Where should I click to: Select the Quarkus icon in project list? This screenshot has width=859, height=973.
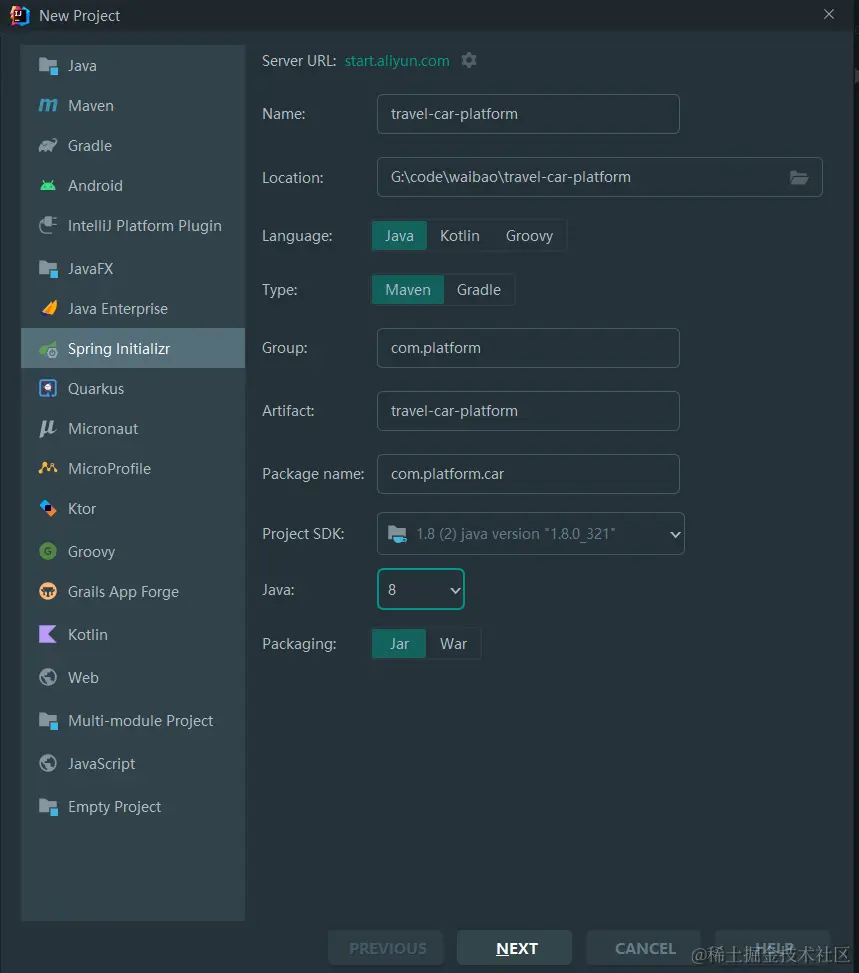tap(48, 389)
